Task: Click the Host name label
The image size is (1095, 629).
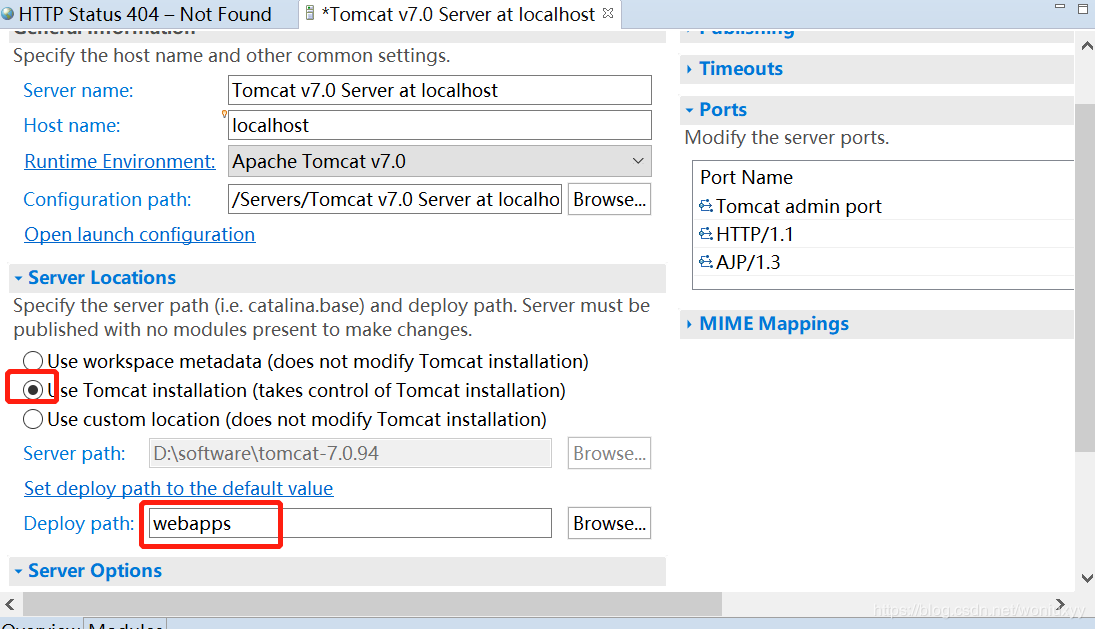Action: coord(72,126)
